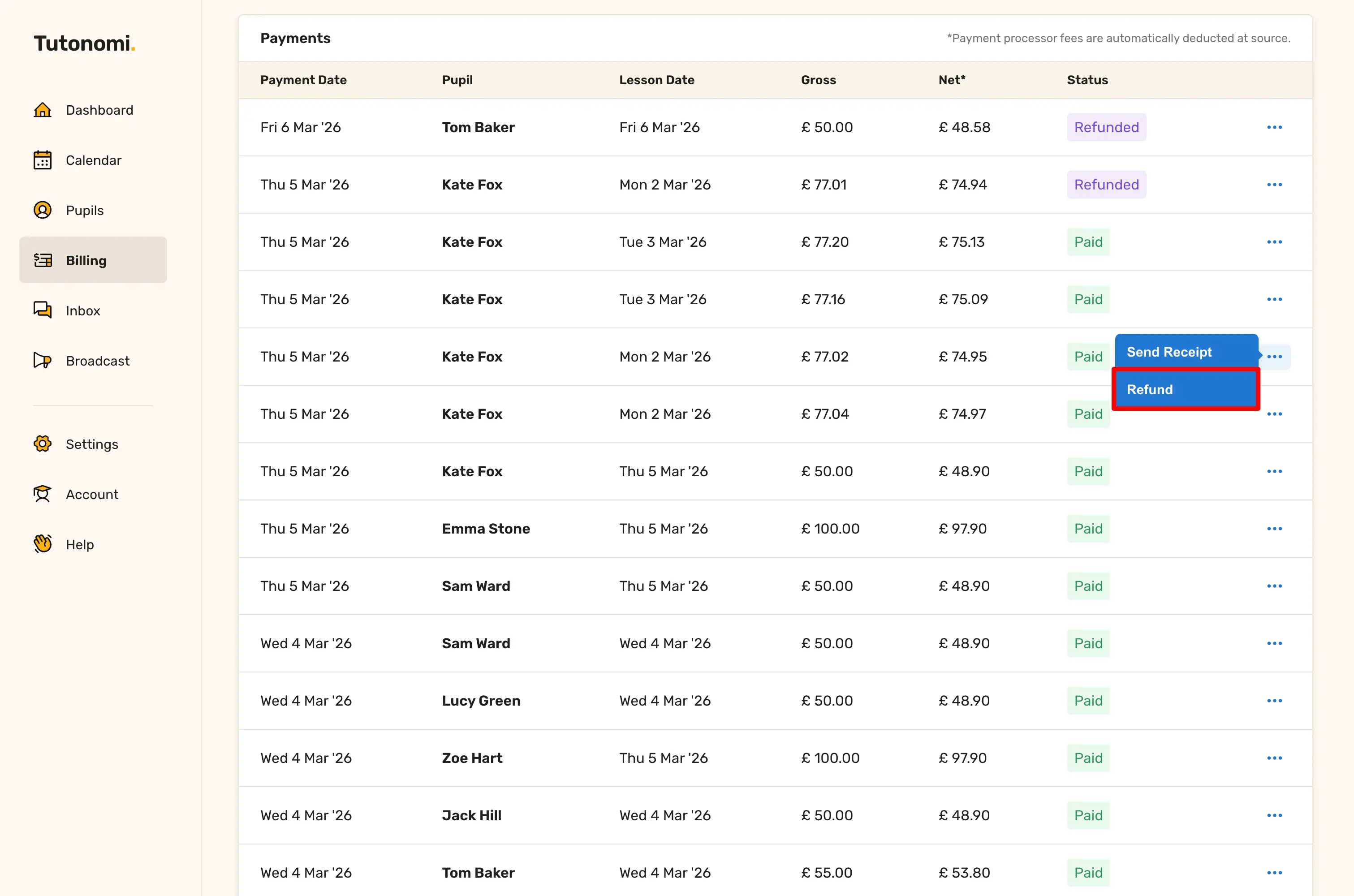Image resolution: width=1354 pixels, height=896 pixels.
Task: Open Inbox chat bubble icon
Action: (42, 310)
